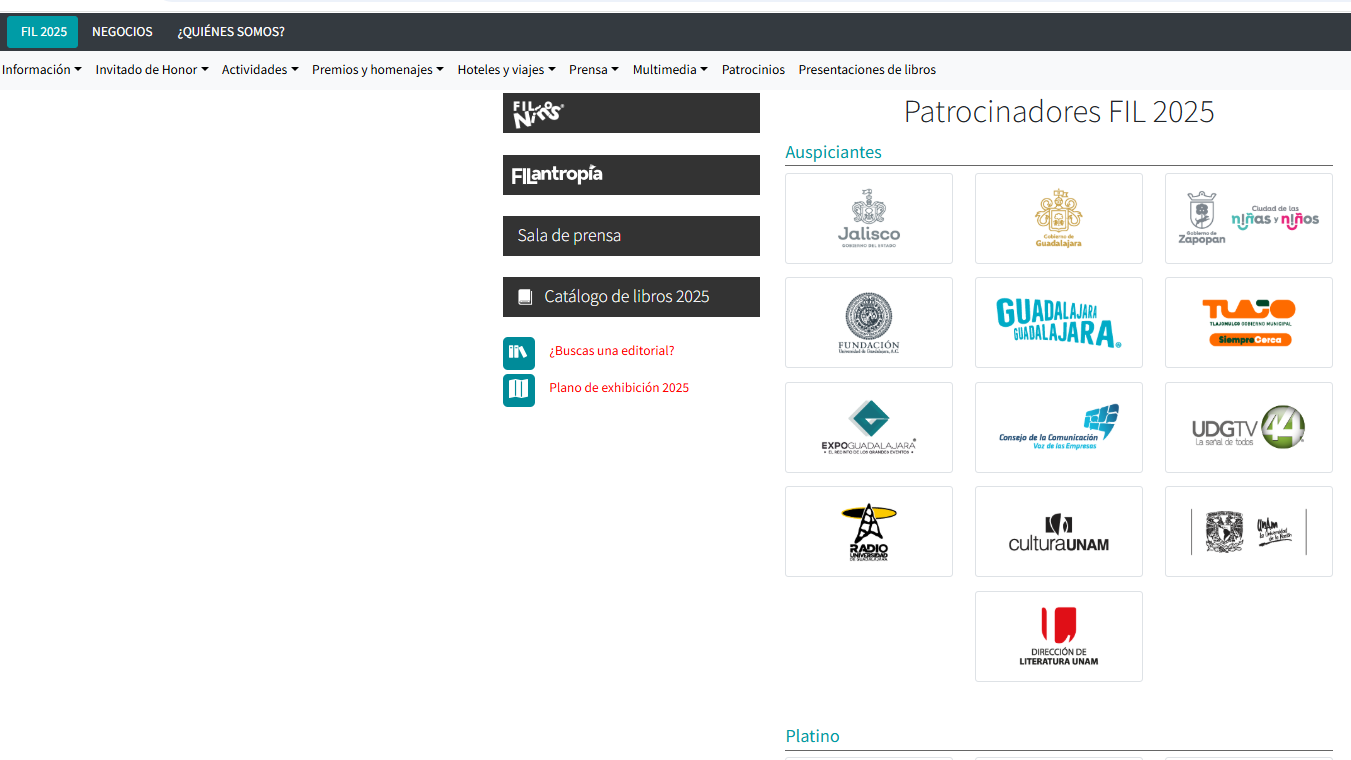Viewport: 1351px width, 760px height.
Task: Click the map icon beside Plano de exhibición
Action: tap(518, 389)
